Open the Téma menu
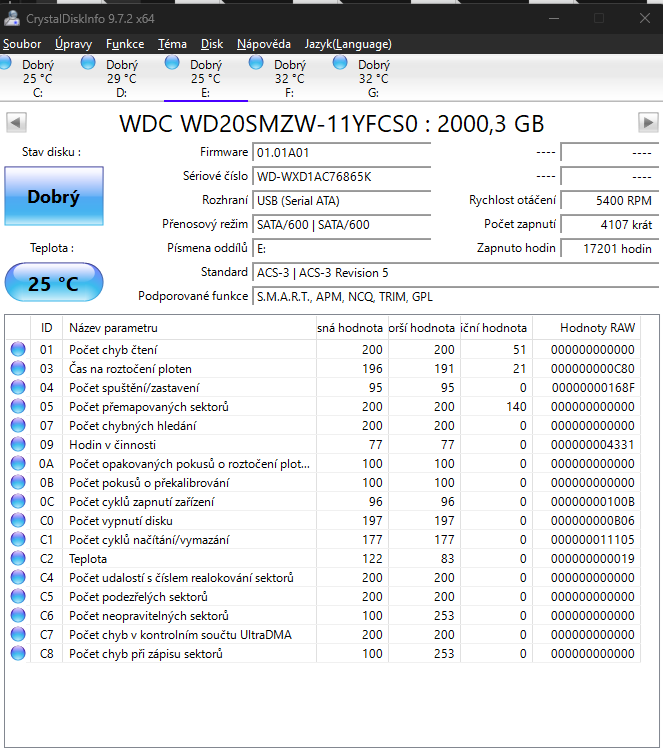 172,44
